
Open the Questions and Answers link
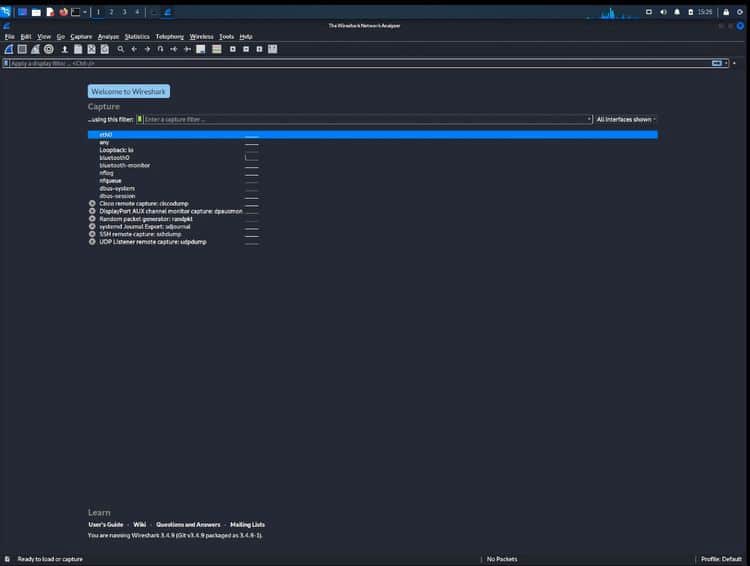pos(188,524)
